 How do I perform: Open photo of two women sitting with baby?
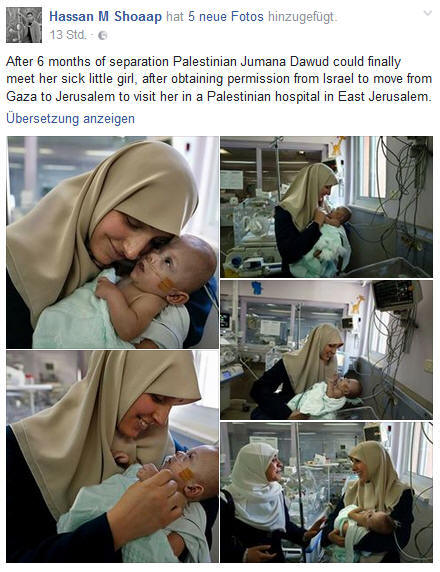coord(327,492)
